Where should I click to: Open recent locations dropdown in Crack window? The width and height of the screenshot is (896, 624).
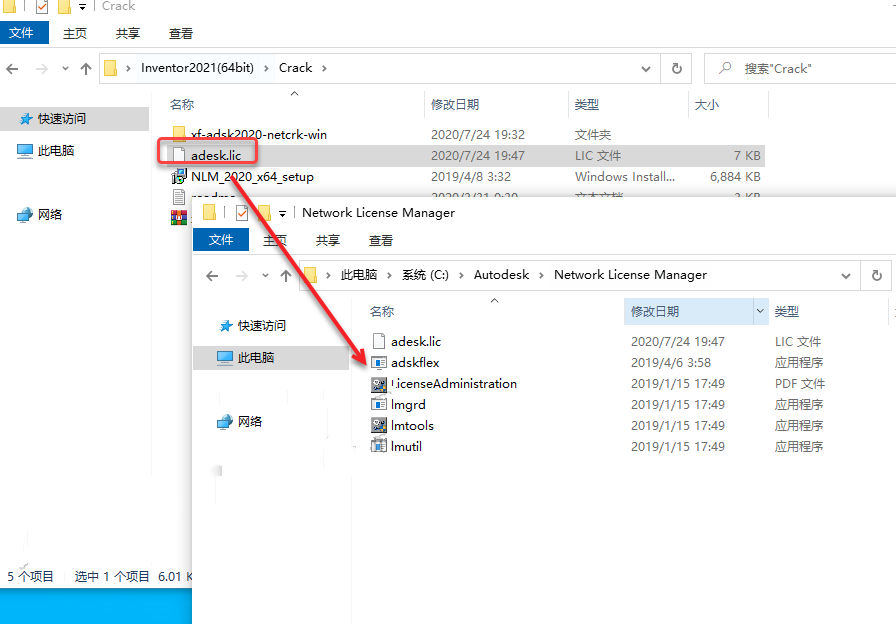tap(65, 69)
